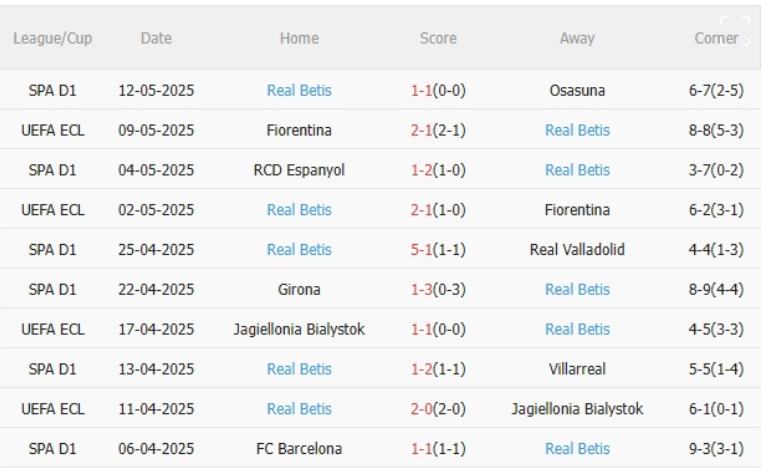Click the Date column header
Screen dimensions: 763x475
pyautogui.click(x=156, y=39)
